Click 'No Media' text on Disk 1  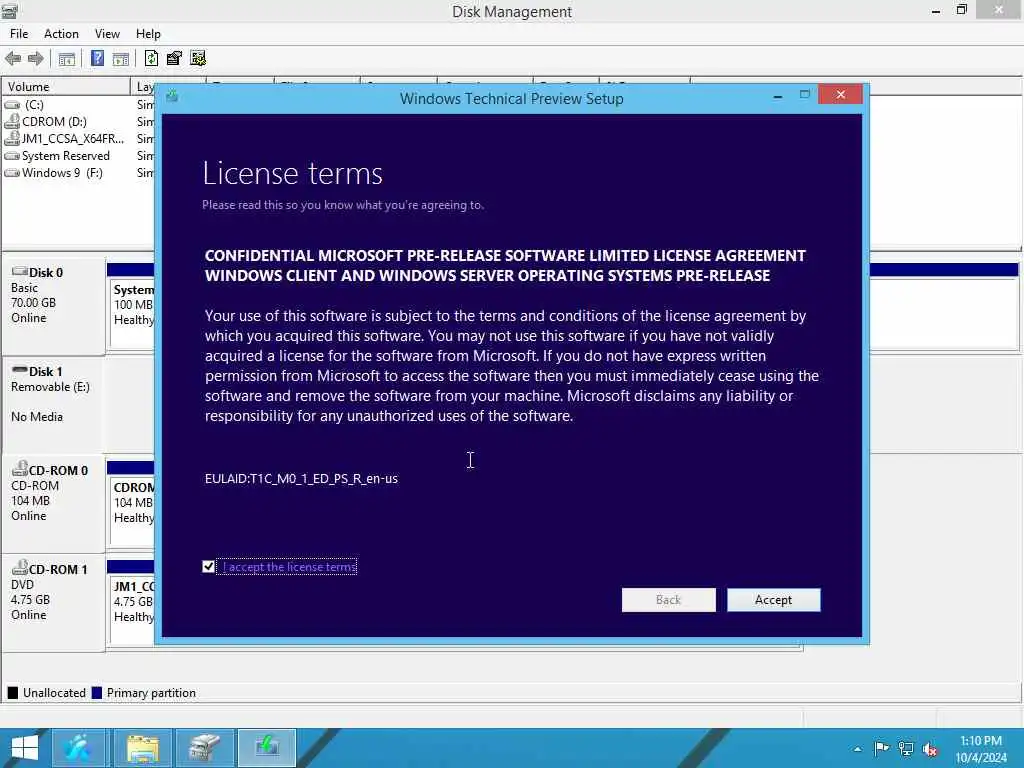[x=37, y=417]
